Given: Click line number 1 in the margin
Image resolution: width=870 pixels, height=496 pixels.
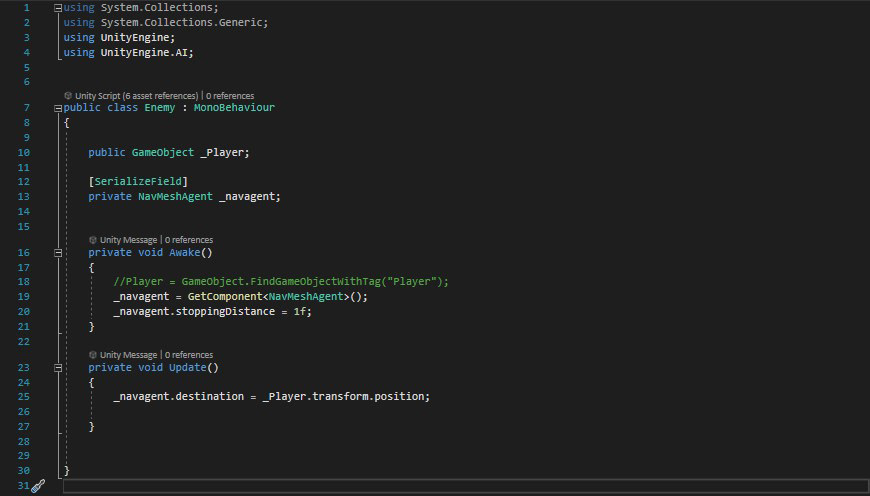Looking at the screenshot, I should point(26,8).
